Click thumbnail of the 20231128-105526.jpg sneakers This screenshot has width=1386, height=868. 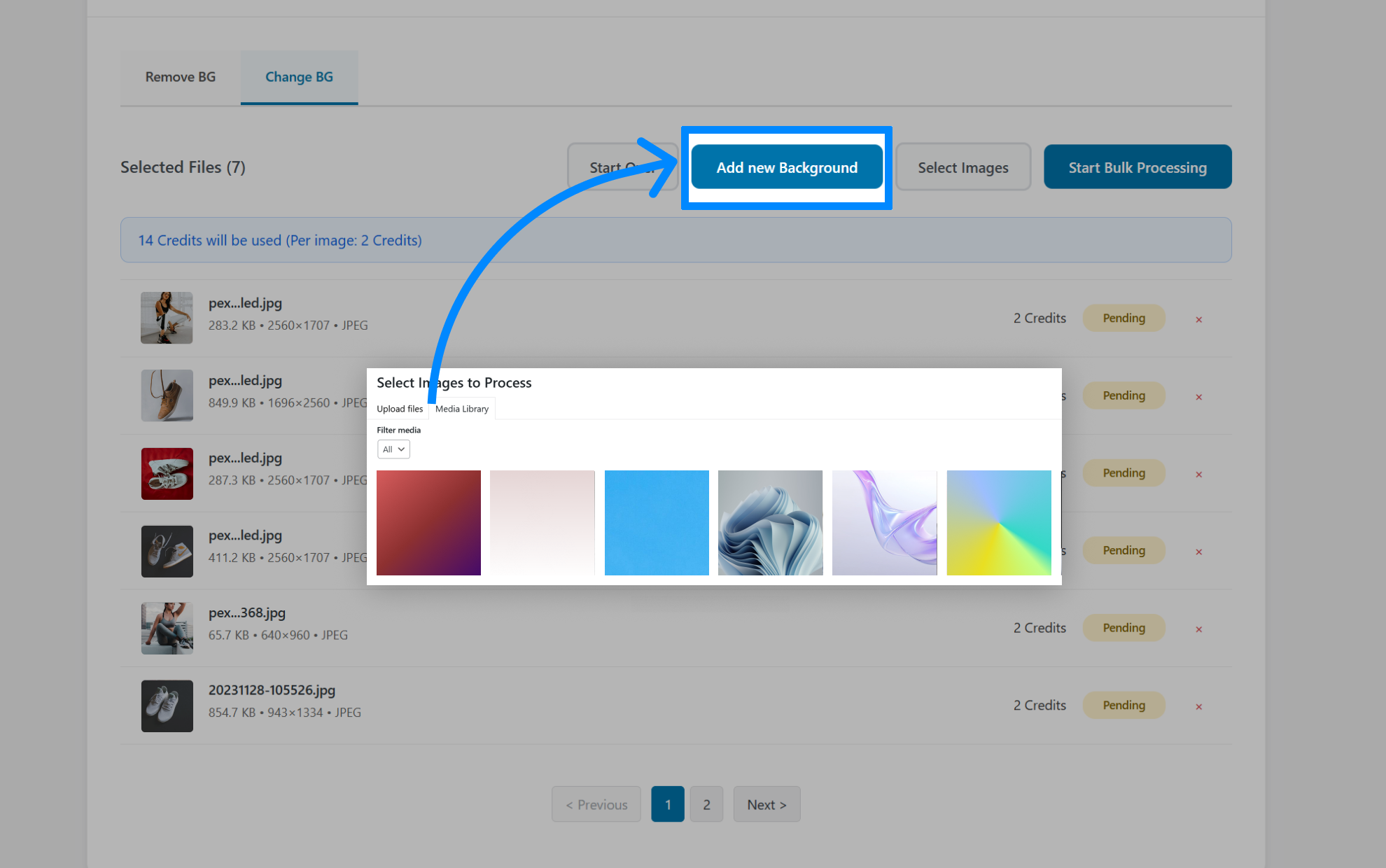pos(167,706)
